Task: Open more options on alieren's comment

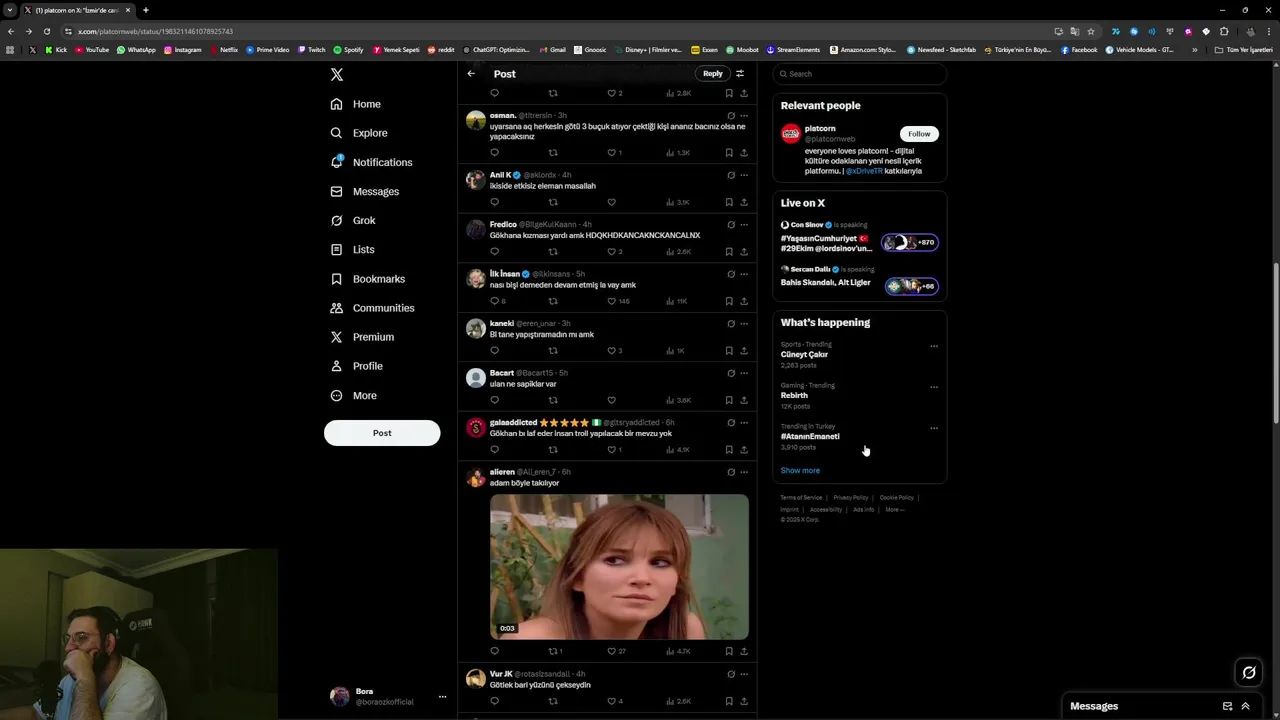Action: tap(744, 472)
